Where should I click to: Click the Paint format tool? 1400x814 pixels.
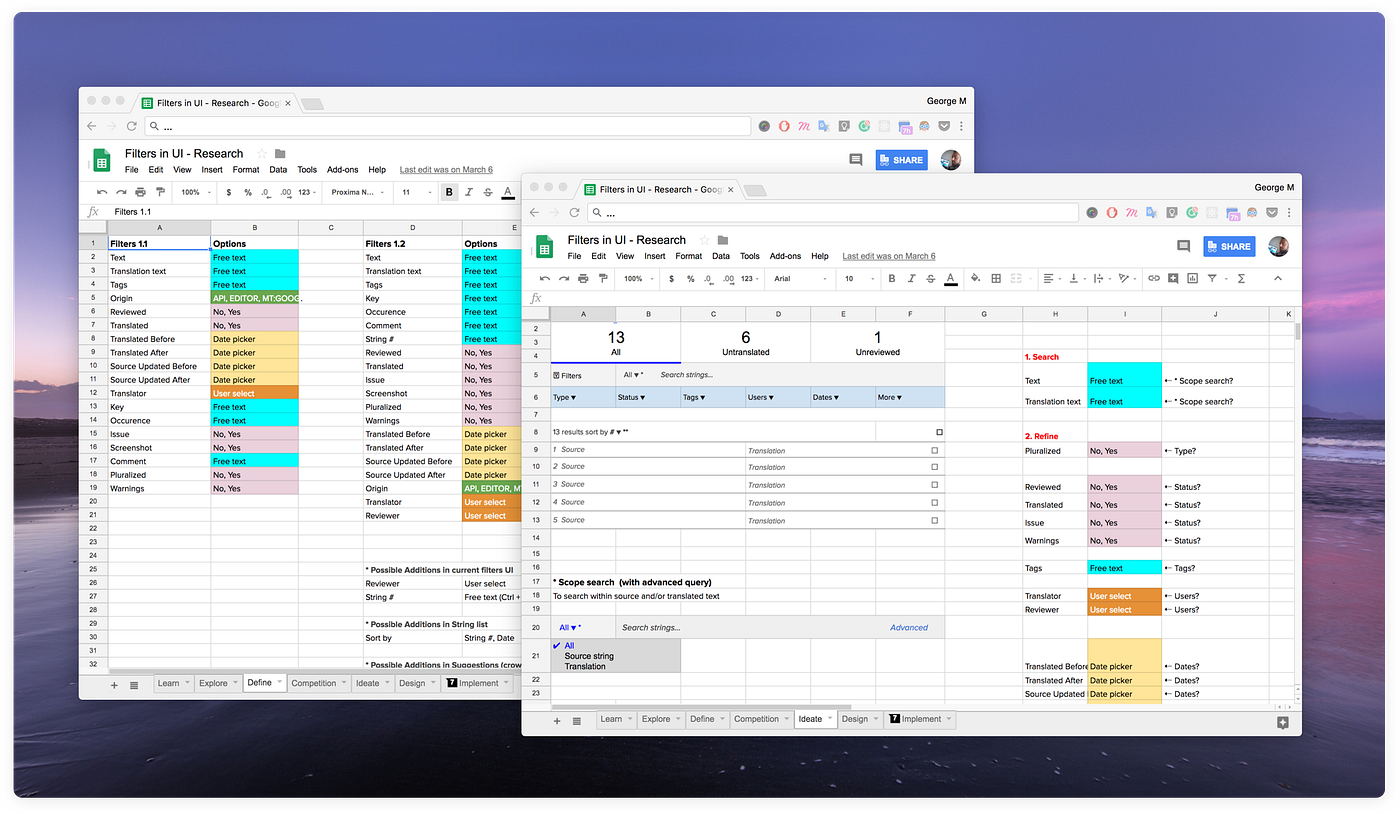point(604,278)
